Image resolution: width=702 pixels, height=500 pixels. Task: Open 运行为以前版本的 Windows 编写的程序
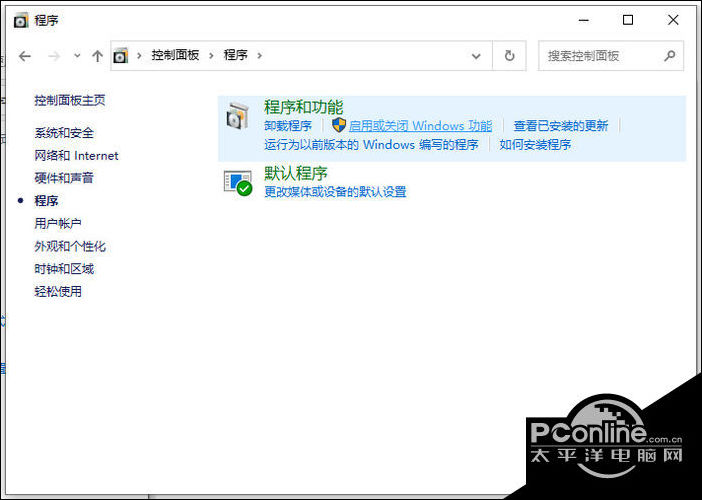(x=371, y=145)
